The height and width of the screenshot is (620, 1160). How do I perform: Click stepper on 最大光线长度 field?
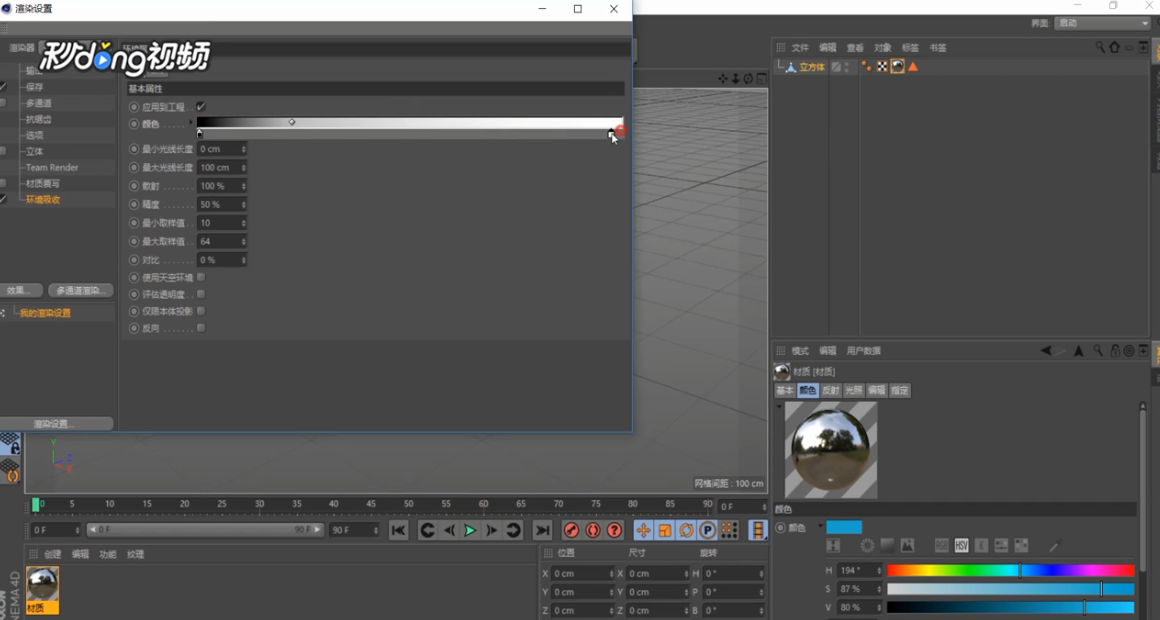coord(243,167)
